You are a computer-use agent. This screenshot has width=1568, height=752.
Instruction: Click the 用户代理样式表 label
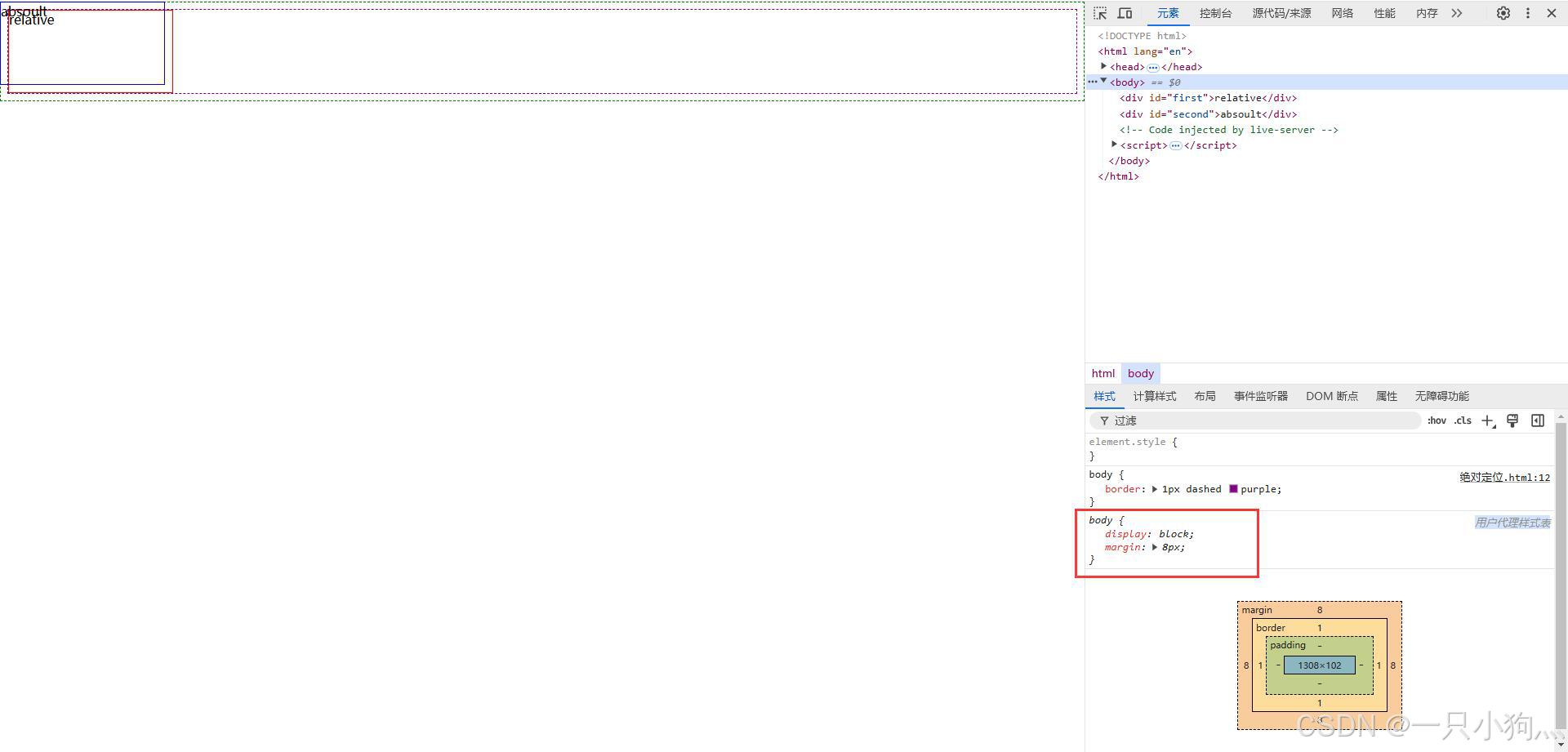[1512, 523]
